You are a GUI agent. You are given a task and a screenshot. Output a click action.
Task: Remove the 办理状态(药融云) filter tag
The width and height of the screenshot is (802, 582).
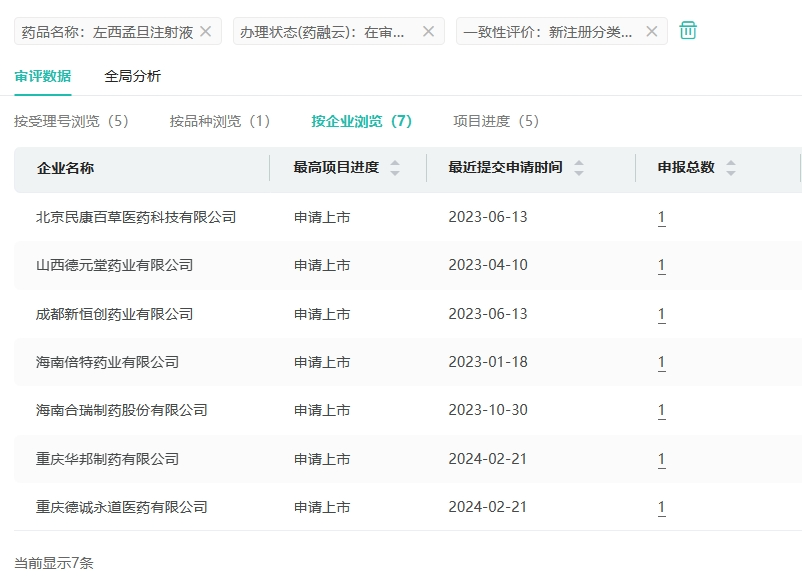pyautogui.click(x=428, y=31)
